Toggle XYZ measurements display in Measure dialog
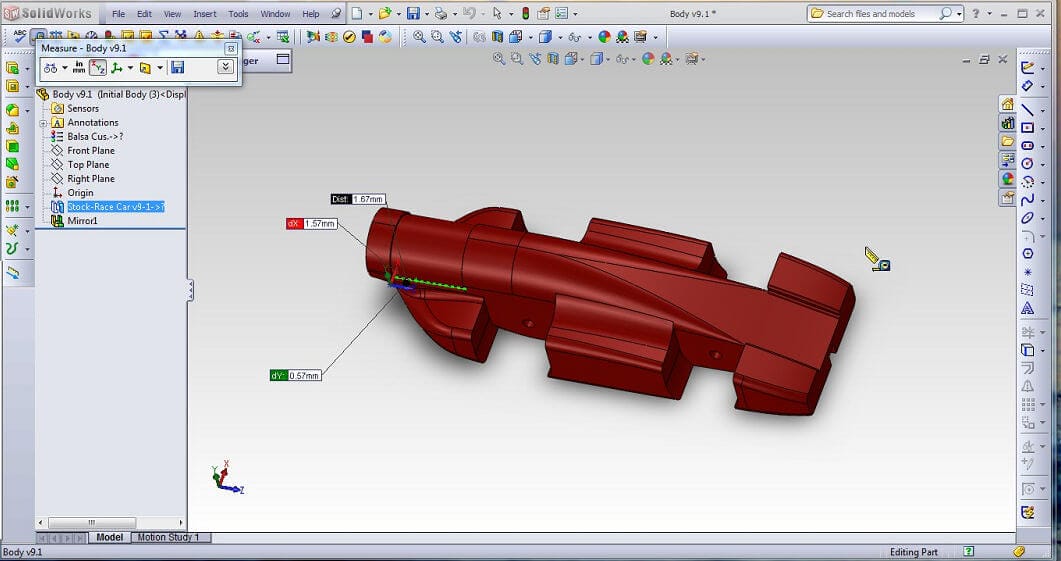The height and width of the screenshot is (561, 1061). tap(98, 67)
